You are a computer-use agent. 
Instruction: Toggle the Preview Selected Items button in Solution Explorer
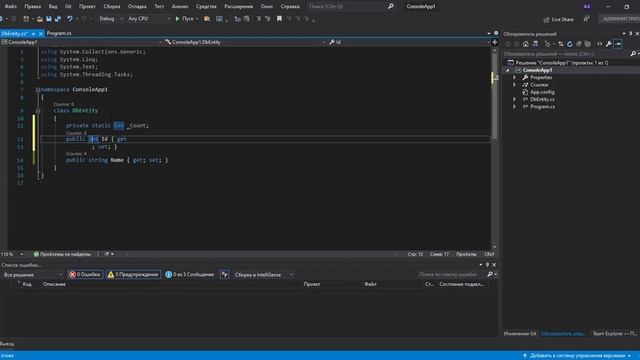[x=618, y=44]
